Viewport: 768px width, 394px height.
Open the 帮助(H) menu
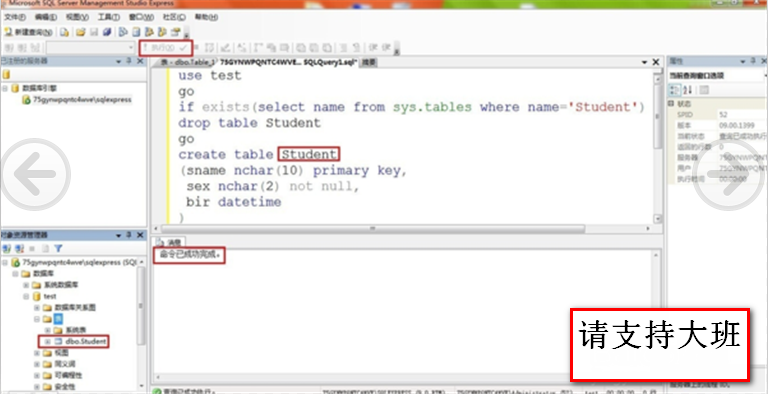pos(206,17)
